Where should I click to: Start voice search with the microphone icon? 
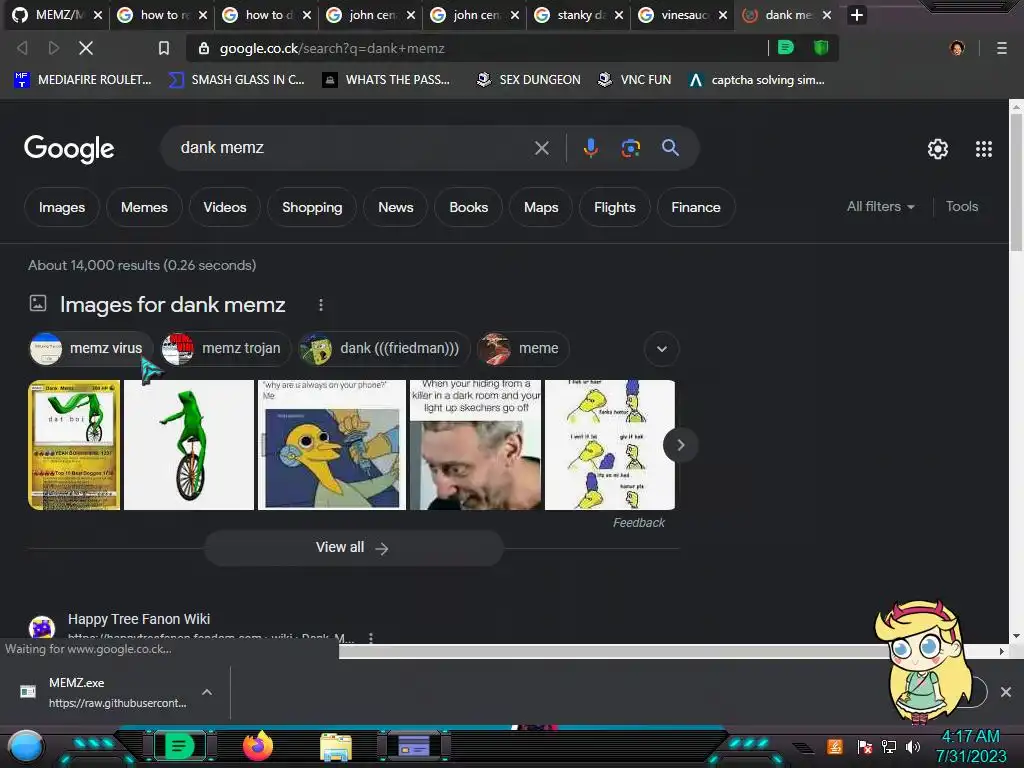pos(590,148)
